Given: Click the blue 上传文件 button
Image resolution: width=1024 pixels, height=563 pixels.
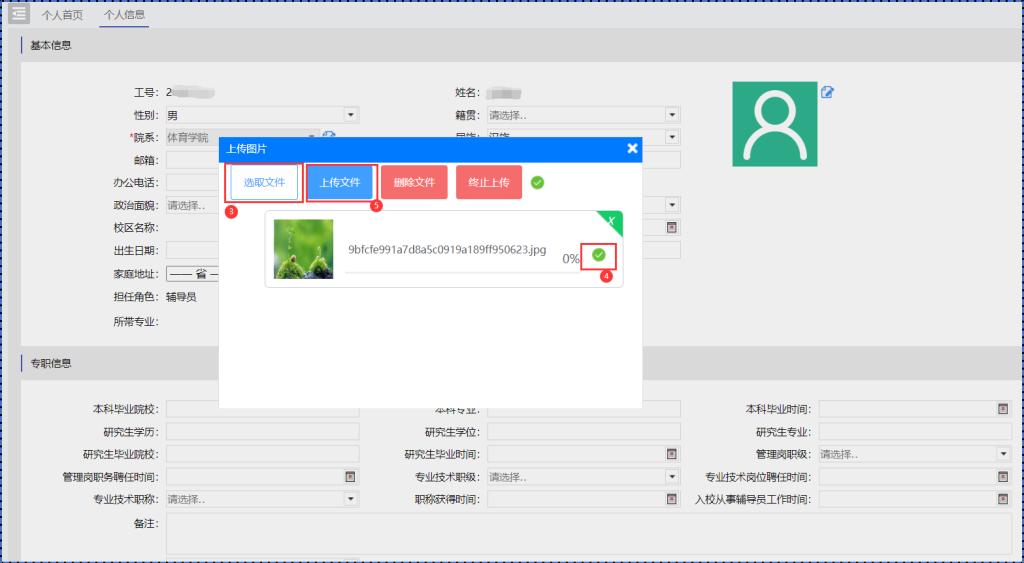Looking at the screenshot, I should point(340,183).
